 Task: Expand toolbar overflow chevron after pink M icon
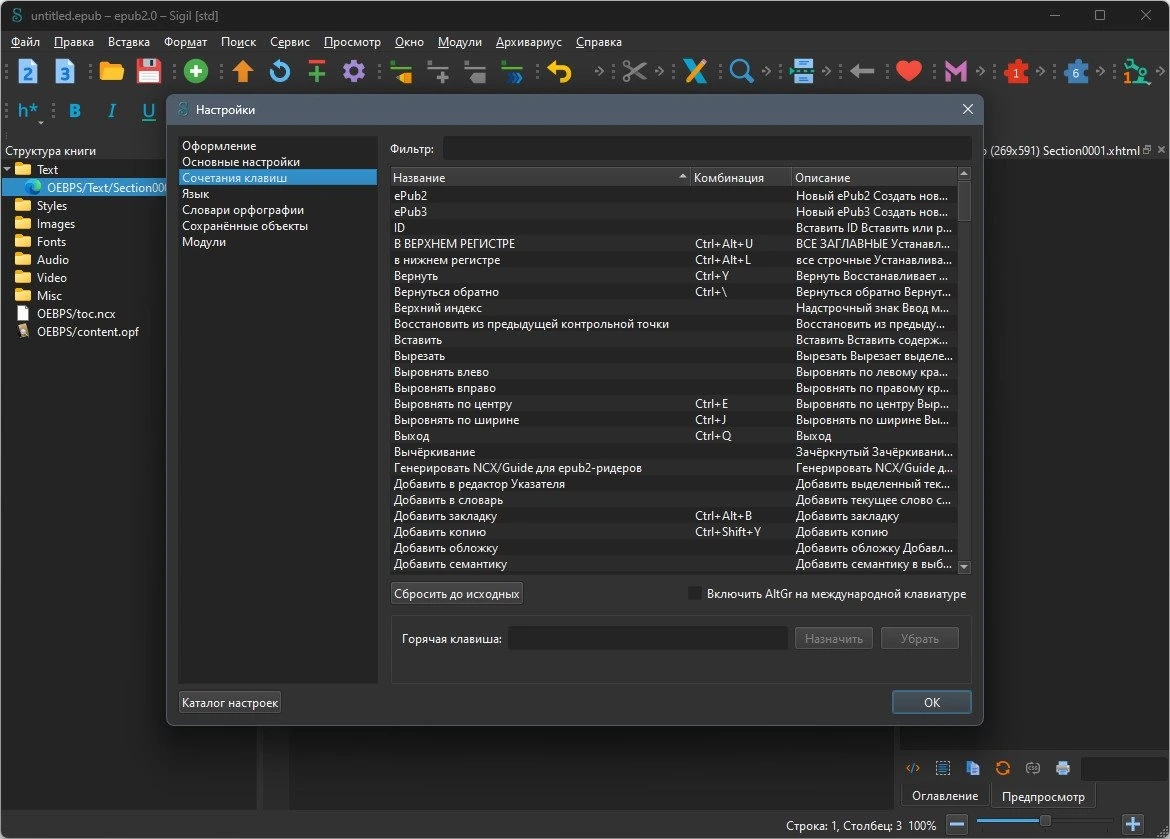980,72
